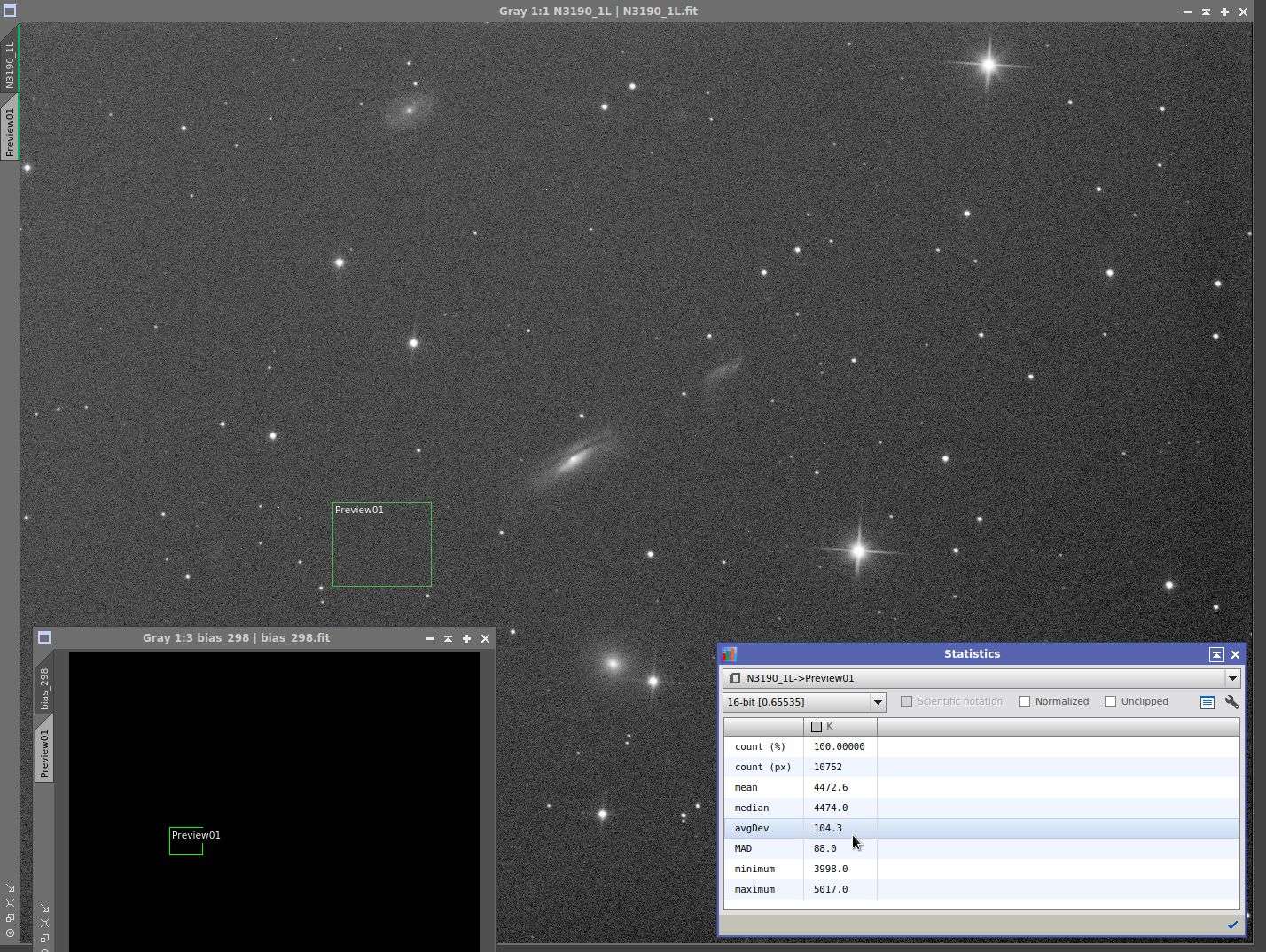Click the diagonal arrow icon in N3190_1L window

[10, 887]
